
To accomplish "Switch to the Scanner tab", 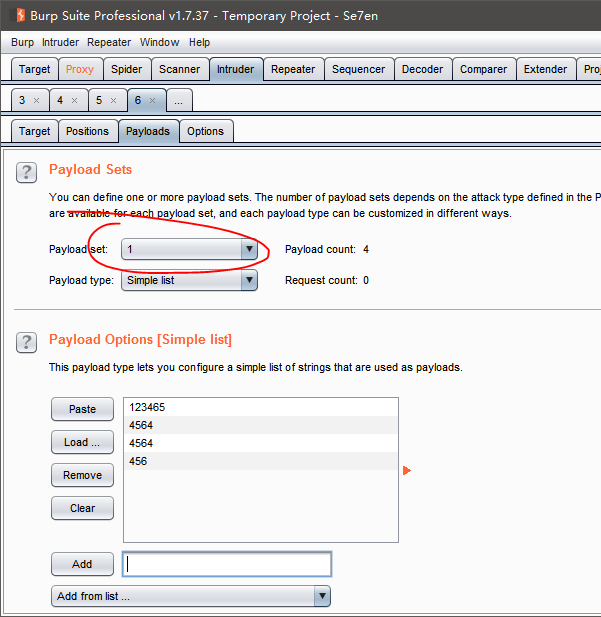I will click(x=179, y=69).
